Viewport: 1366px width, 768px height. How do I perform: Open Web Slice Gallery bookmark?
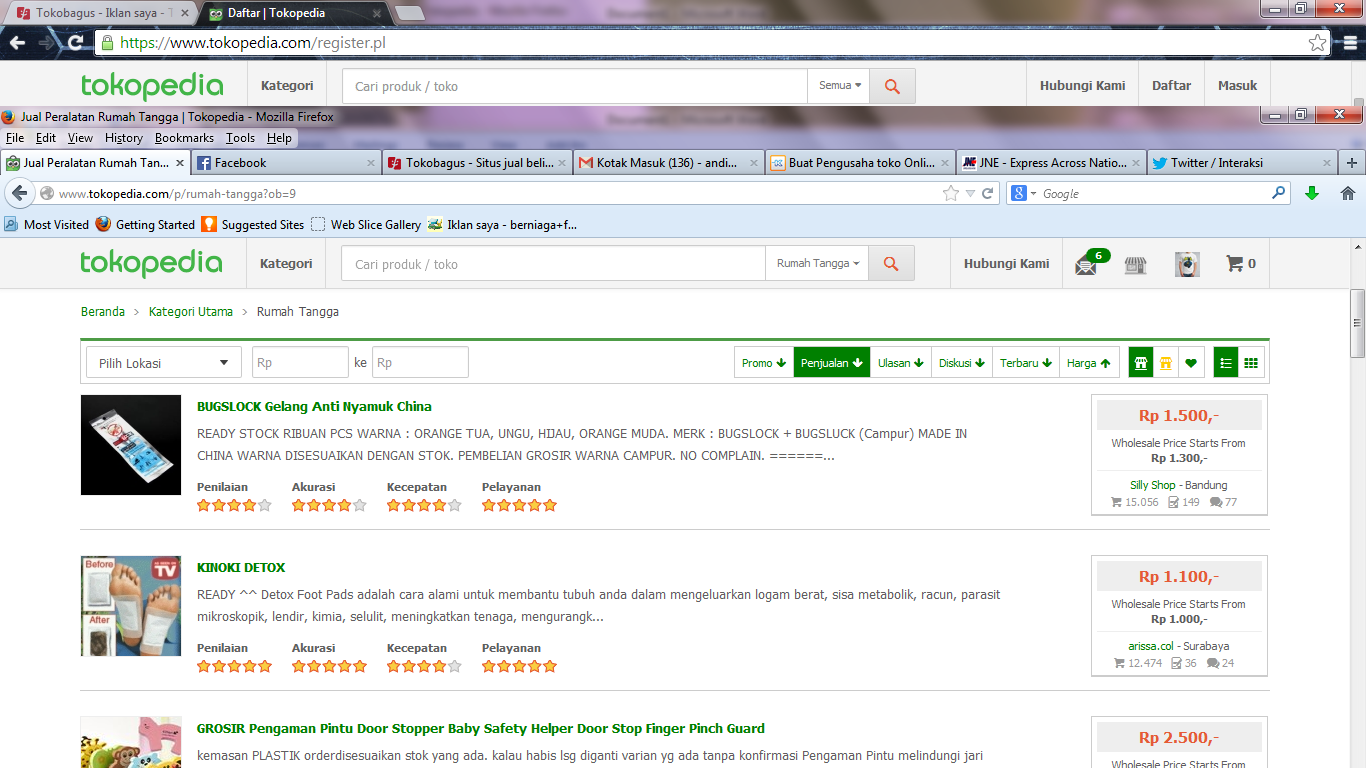[x=366, y=224]
